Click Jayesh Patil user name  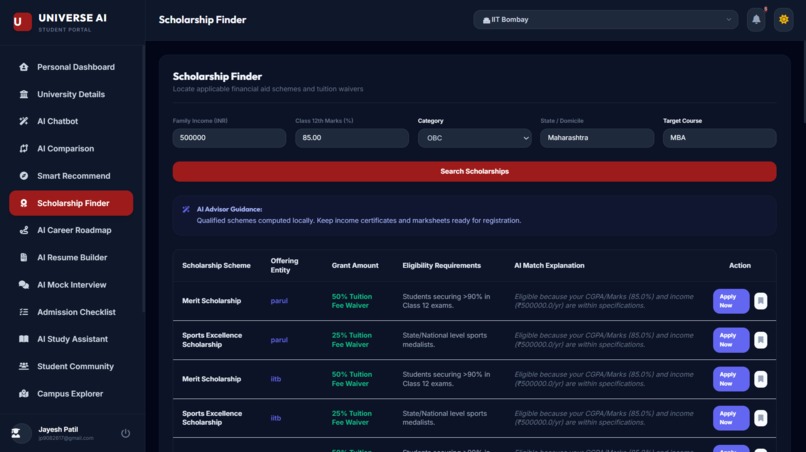pyautogui.click(x=58, y=429)
